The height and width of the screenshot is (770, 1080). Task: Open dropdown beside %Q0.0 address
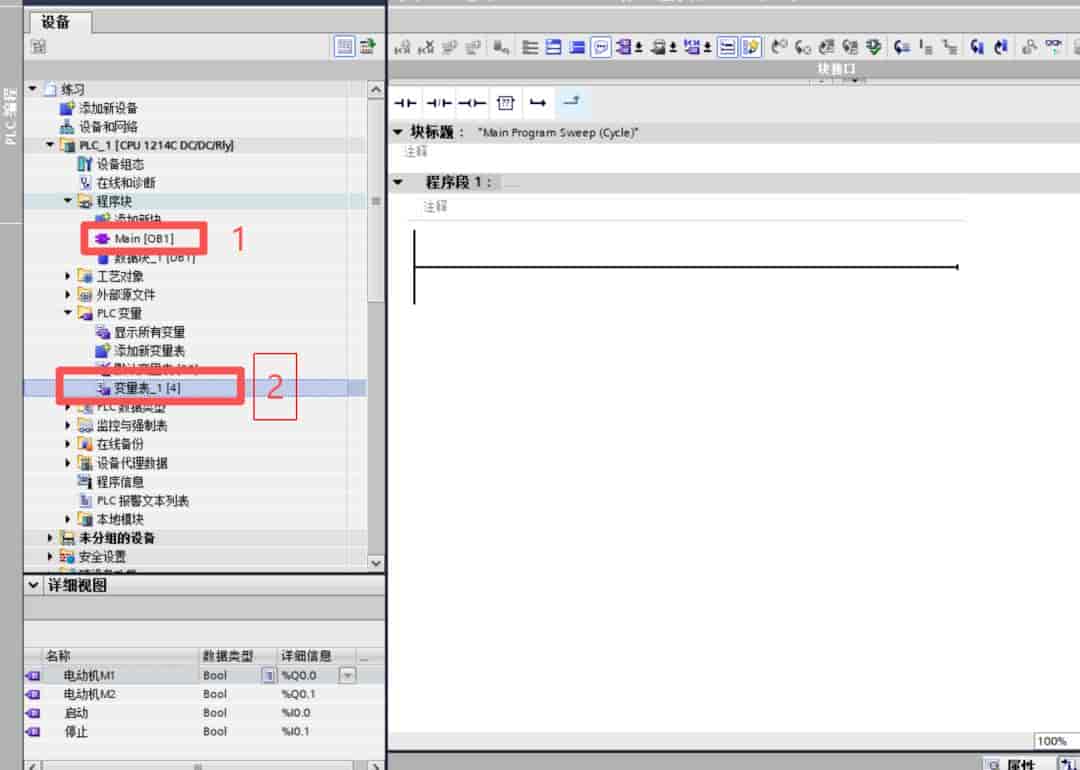pyautogui.click(x=348, y=676)
